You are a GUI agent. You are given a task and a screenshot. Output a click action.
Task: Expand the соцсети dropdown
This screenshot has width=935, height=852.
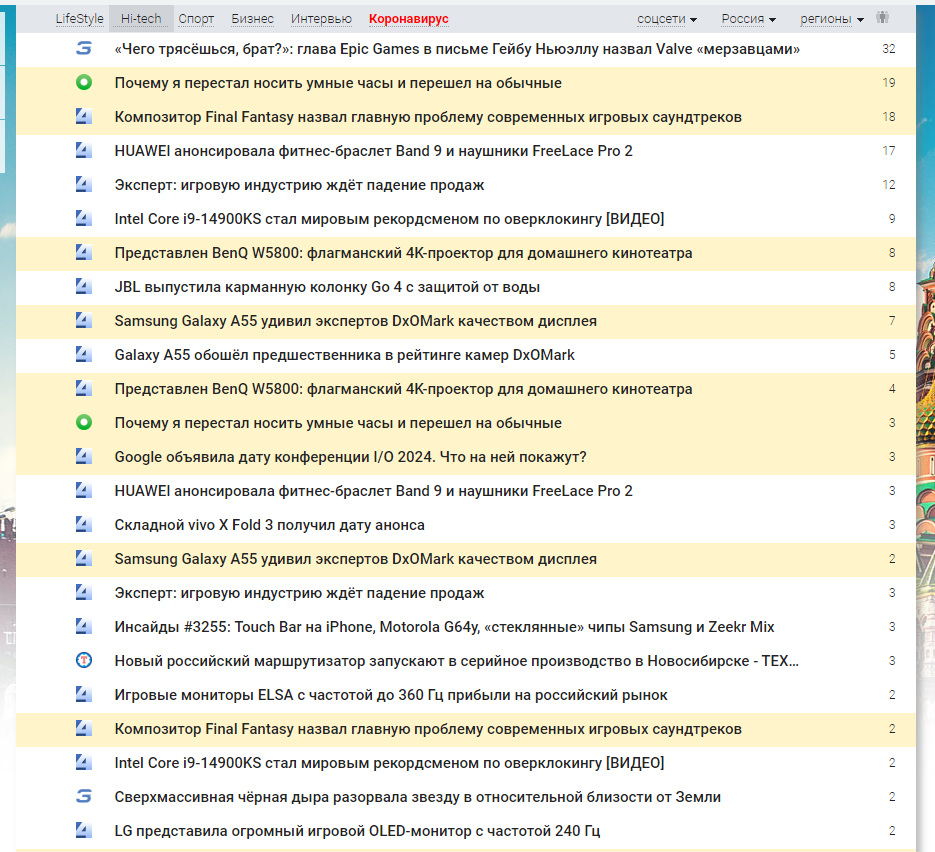(x=667, y=19)
